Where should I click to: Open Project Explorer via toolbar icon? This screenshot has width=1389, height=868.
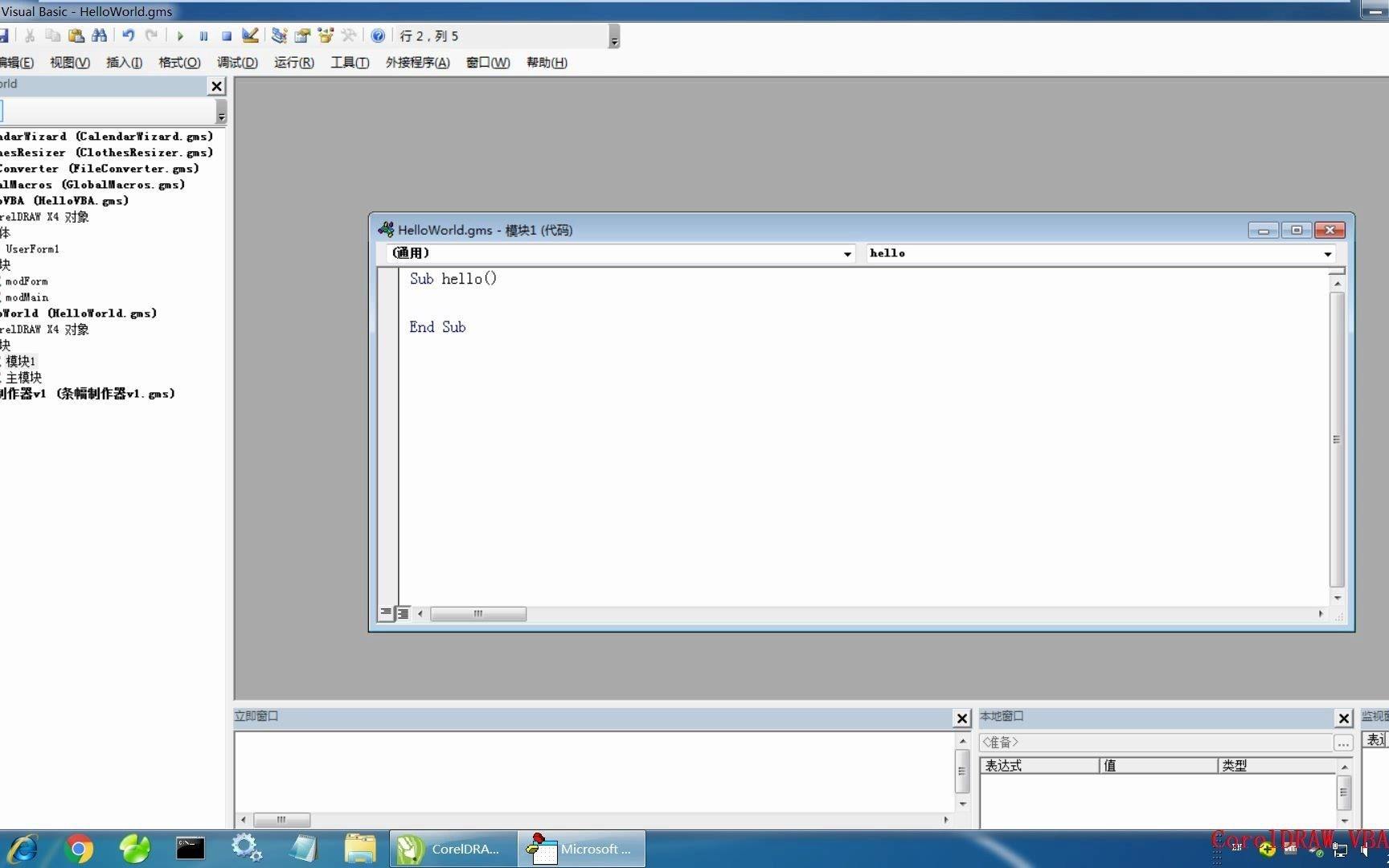click(x=279, y=35)
